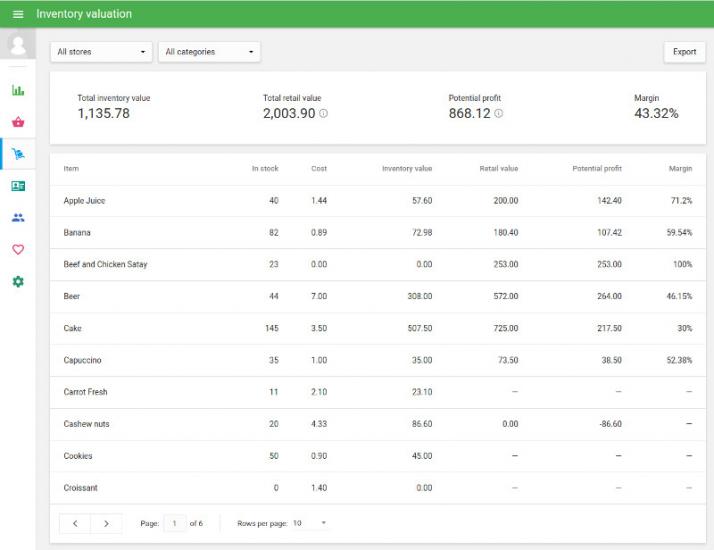Open the Customers people icon
The height and width of the screenshot is (550, 714).
pyautogui.click(x=18, y=218)
